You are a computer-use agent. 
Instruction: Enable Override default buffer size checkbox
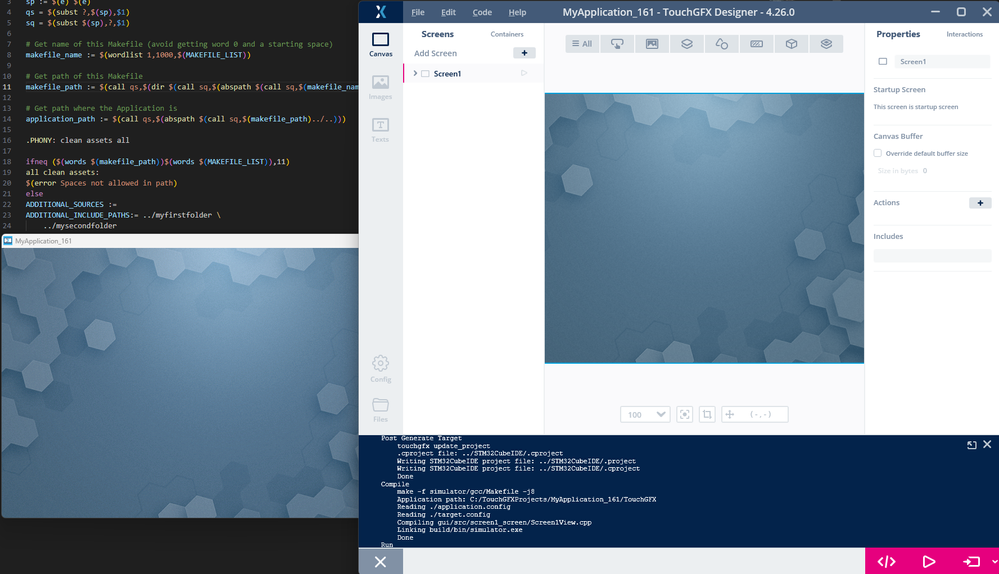pos(877,153)
